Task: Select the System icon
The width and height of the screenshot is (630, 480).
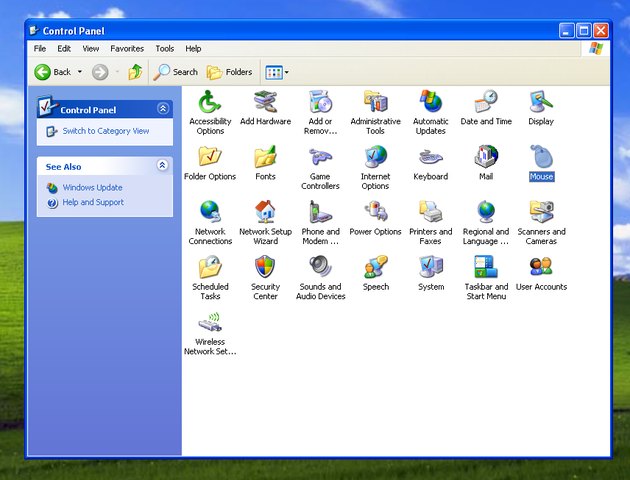Action: pos(430,267)
